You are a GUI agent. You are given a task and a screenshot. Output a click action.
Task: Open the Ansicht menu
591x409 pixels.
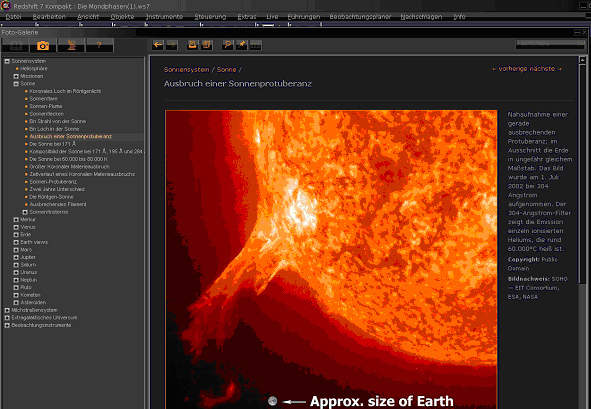88,17
